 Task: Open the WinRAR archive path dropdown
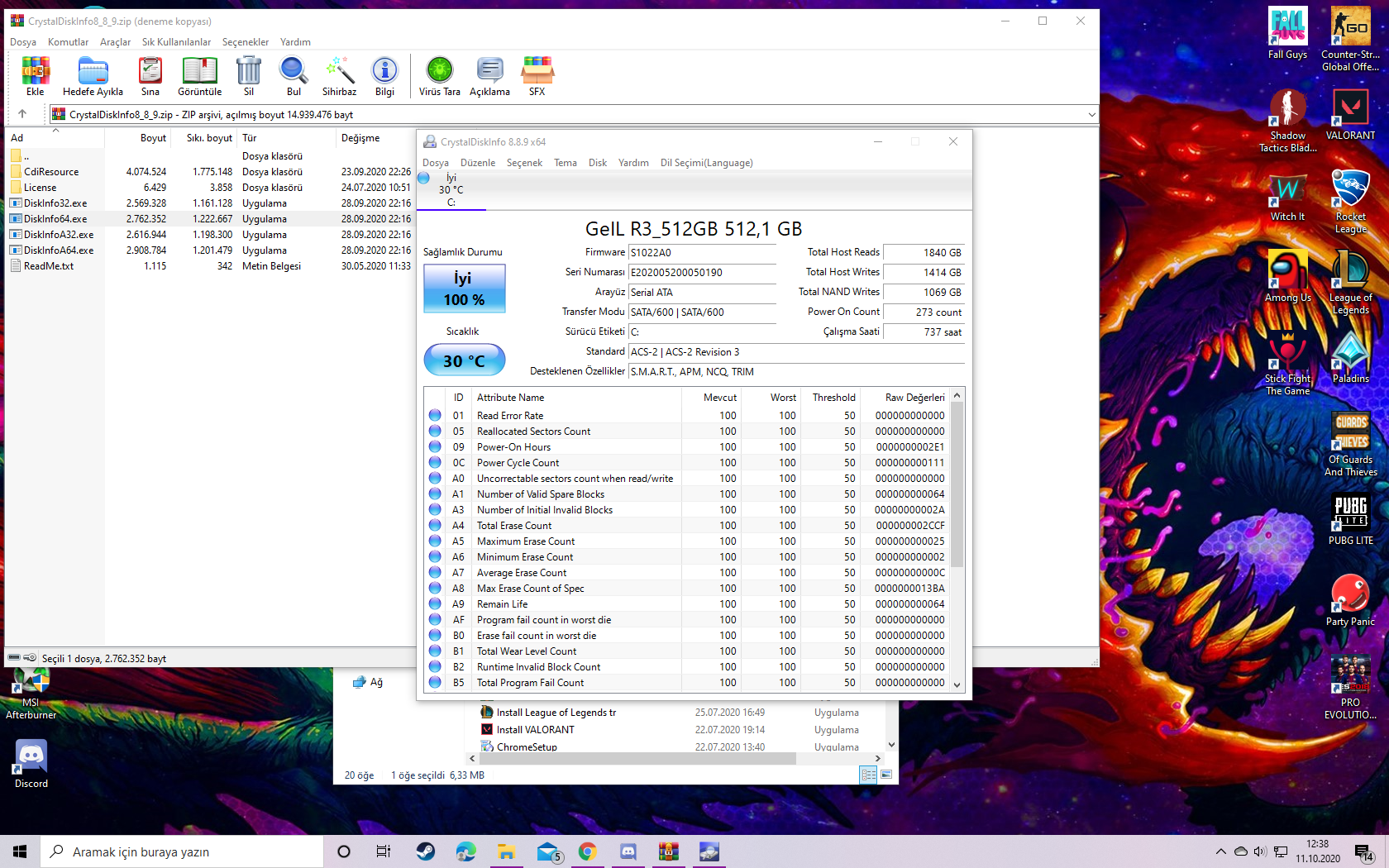pyautogui.click(x=1091, y=114)
